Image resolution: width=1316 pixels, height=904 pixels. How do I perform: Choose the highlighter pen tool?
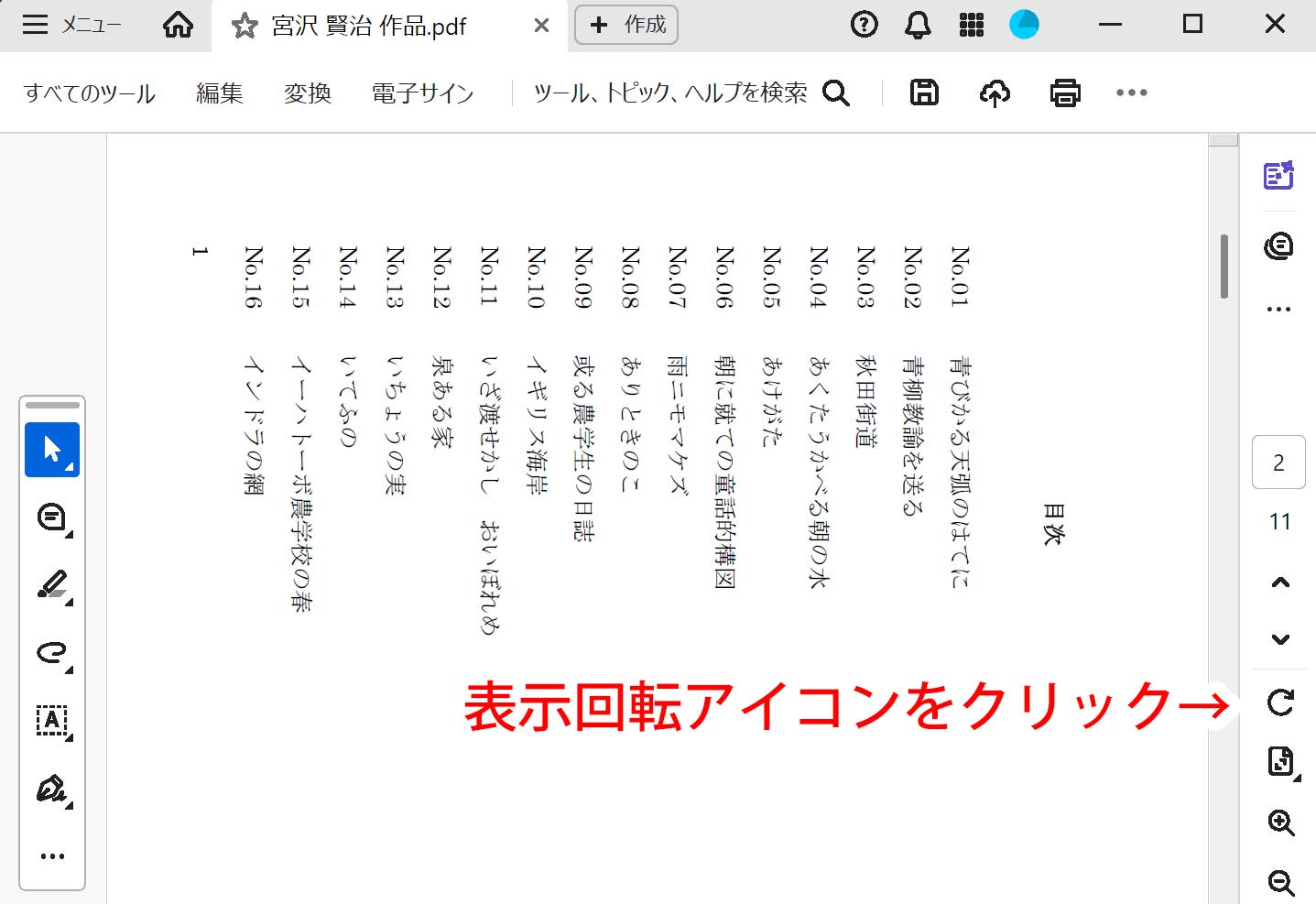(x=51, y=585)
